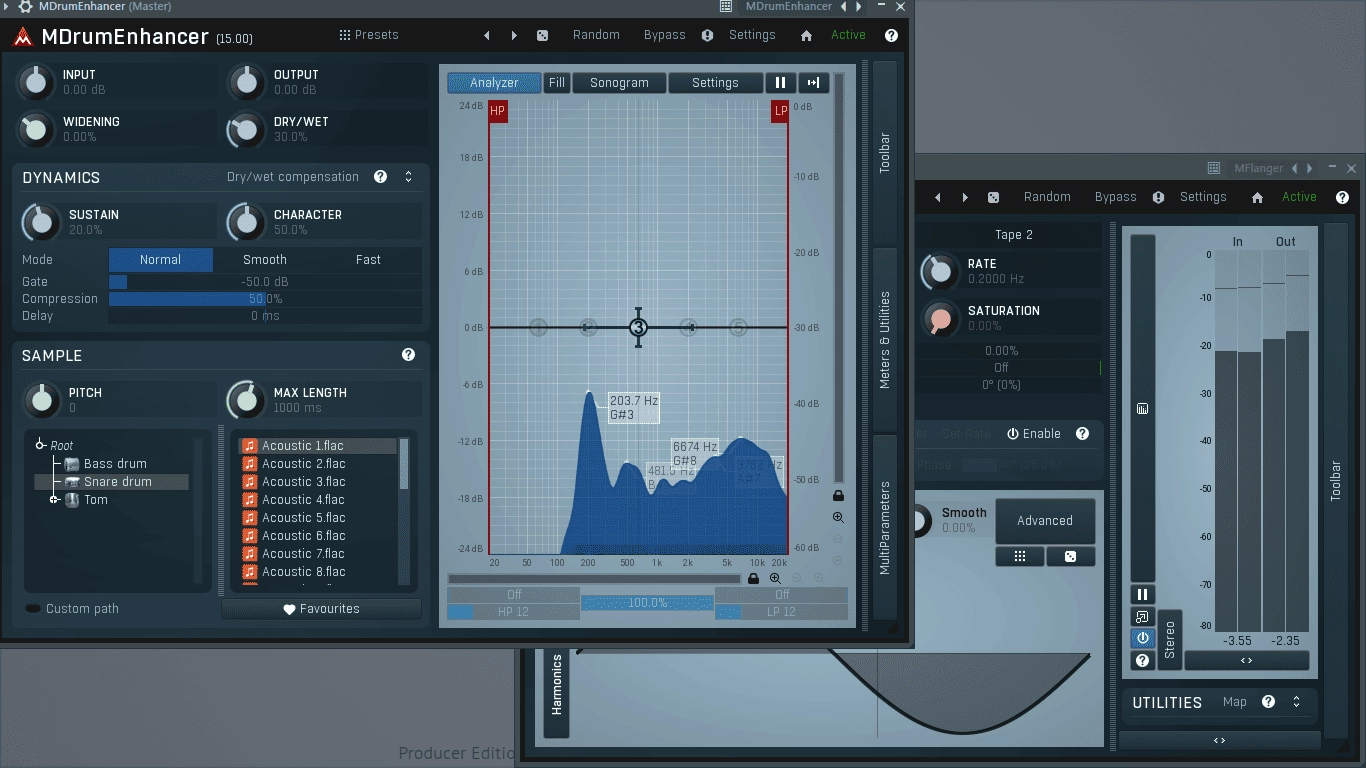
Task: Open the analyzer Settings tab
Action: tap(715, 83)
